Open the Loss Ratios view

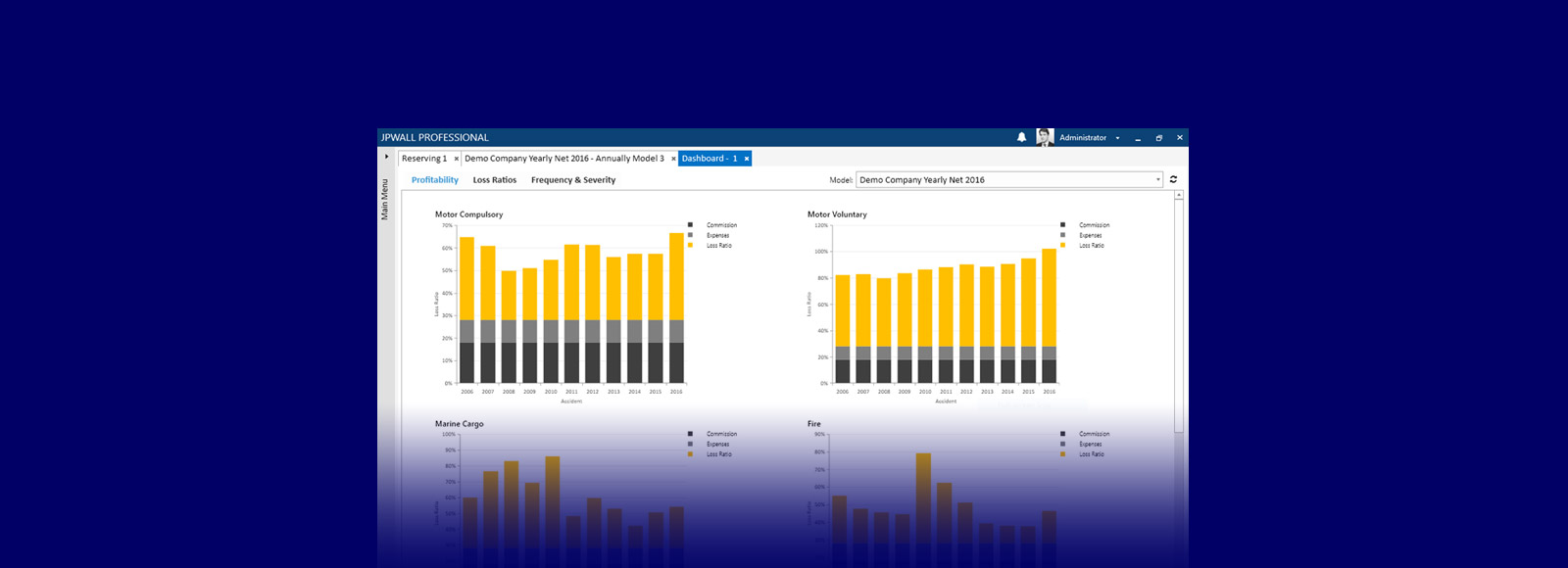coord(495,180)
